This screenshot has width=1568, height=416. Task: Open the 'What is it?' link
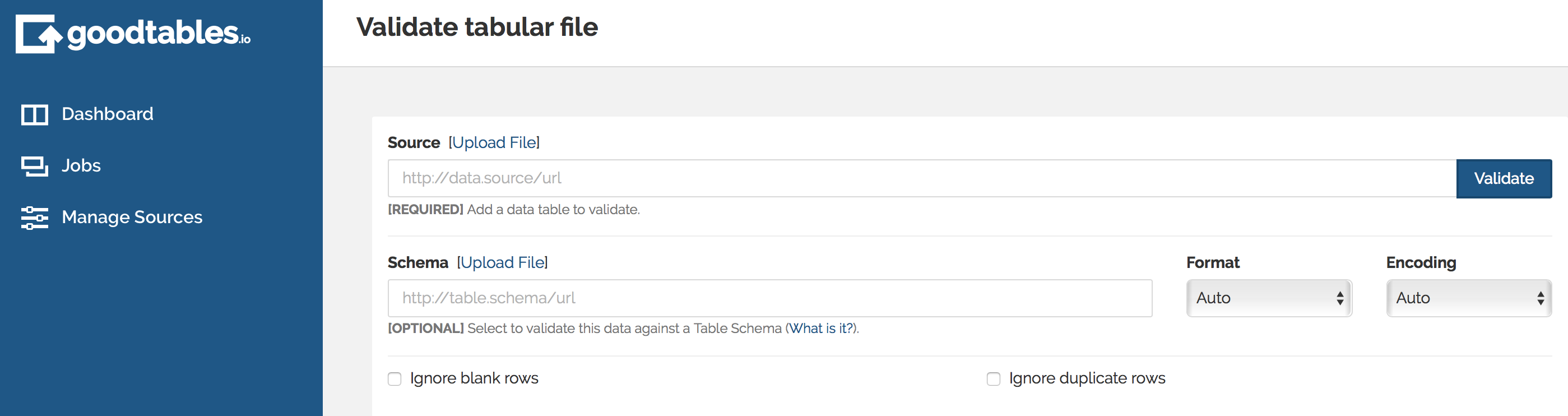pos(822,329)
